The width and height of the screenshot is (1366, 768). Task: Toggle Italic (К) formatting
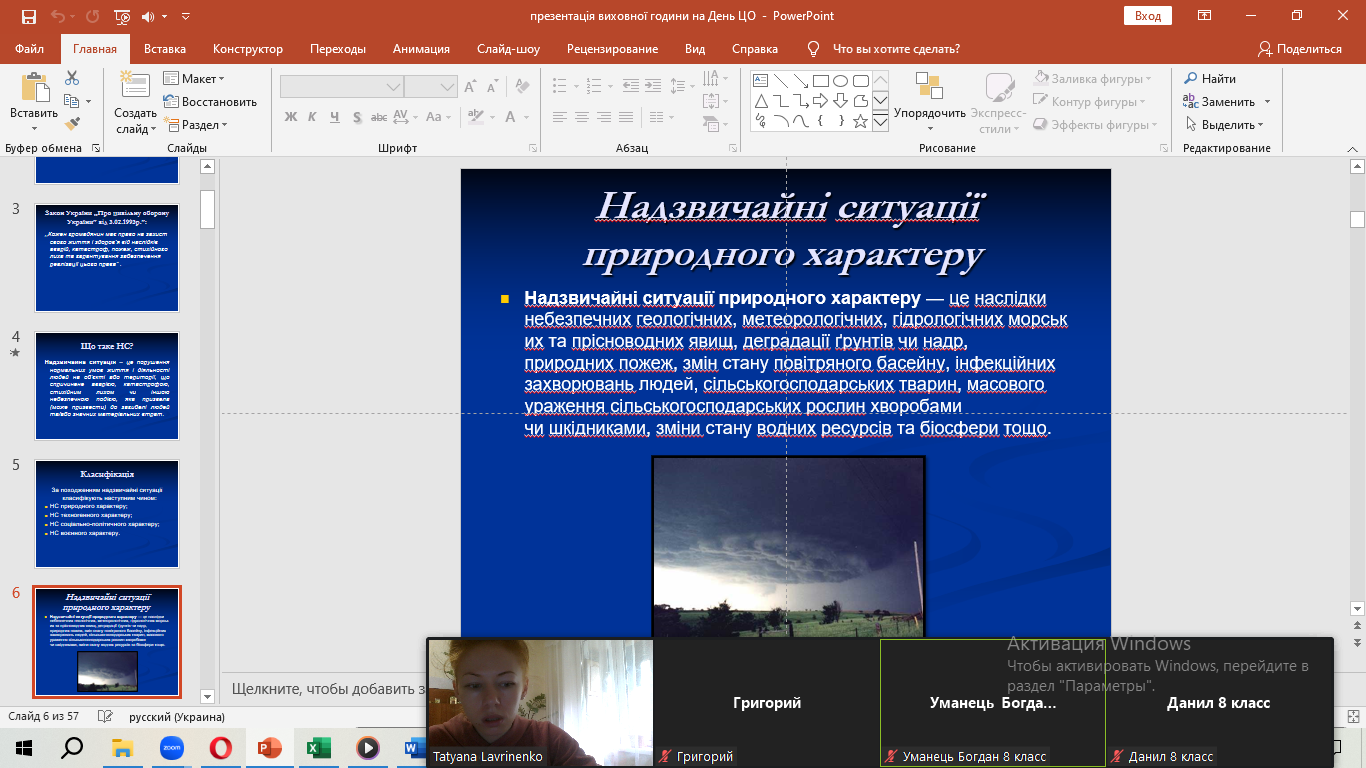[312, 117]
